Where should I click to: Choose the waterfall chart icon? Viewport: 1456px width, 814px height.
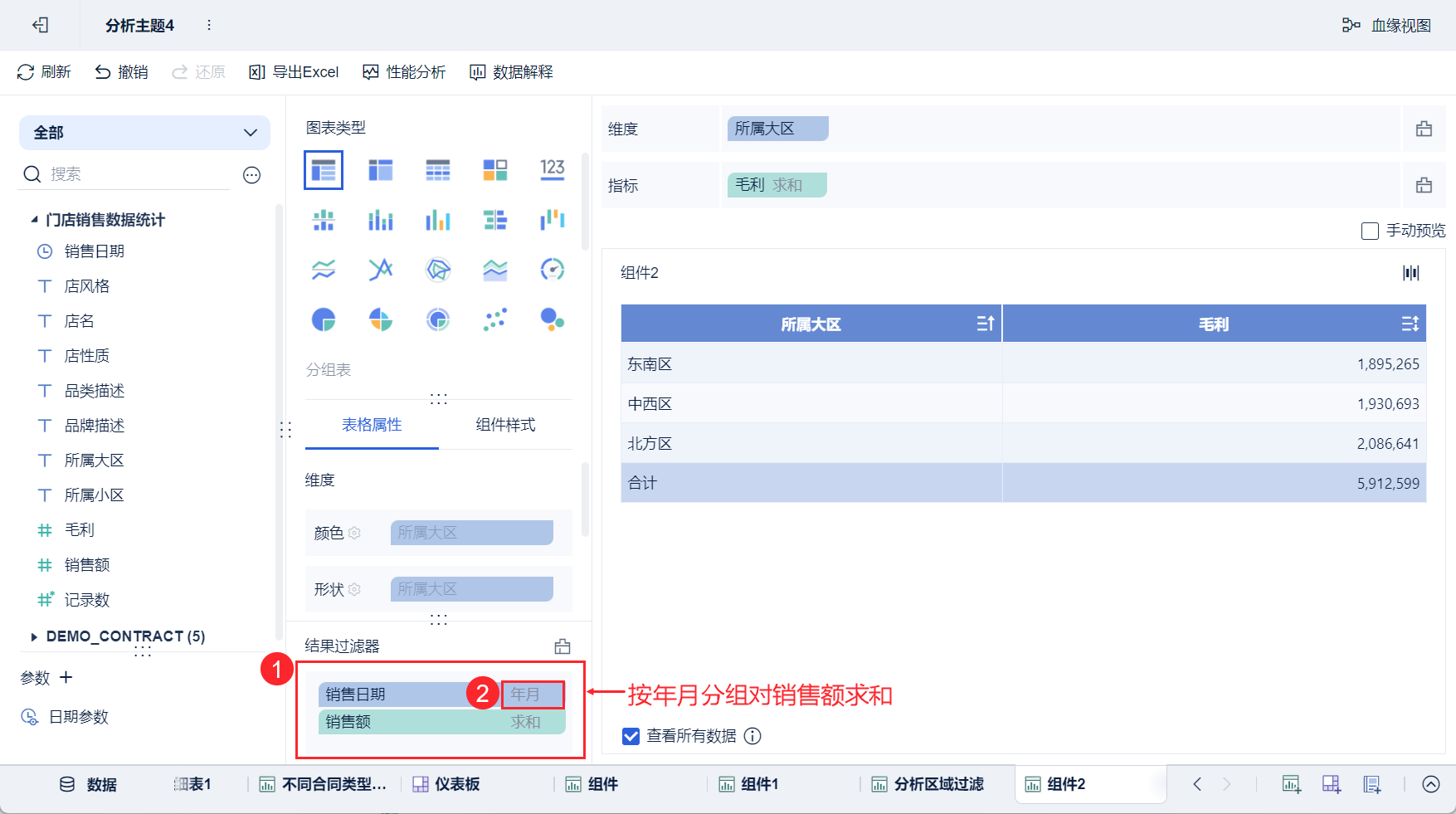click(553, 220)
